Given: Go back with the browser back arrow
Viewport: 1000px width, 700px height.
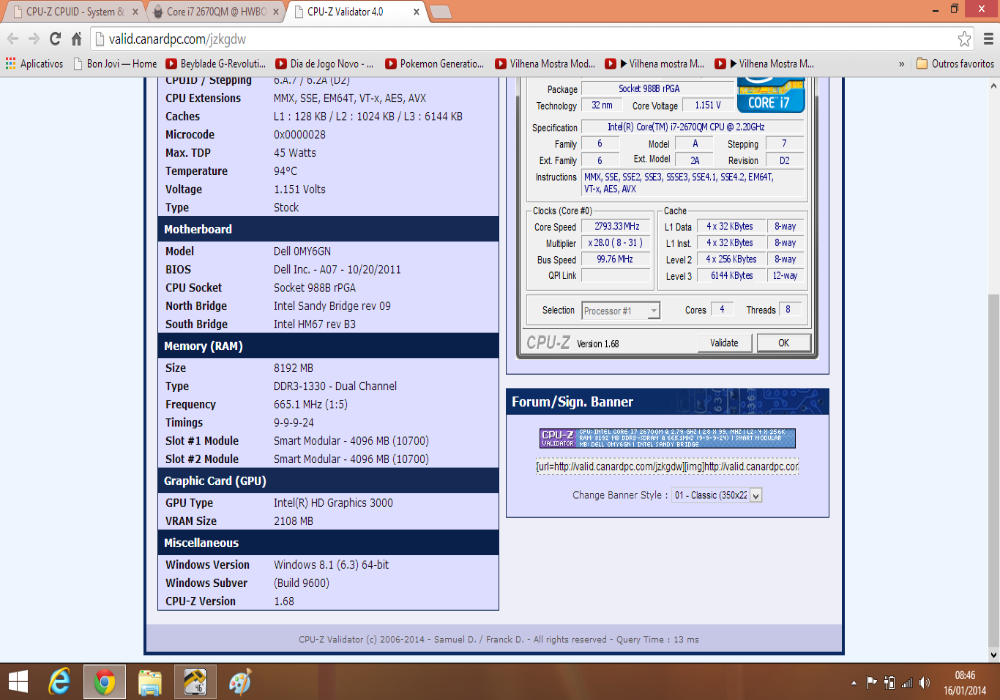Looking at the screenshot, I should (12, 39).
